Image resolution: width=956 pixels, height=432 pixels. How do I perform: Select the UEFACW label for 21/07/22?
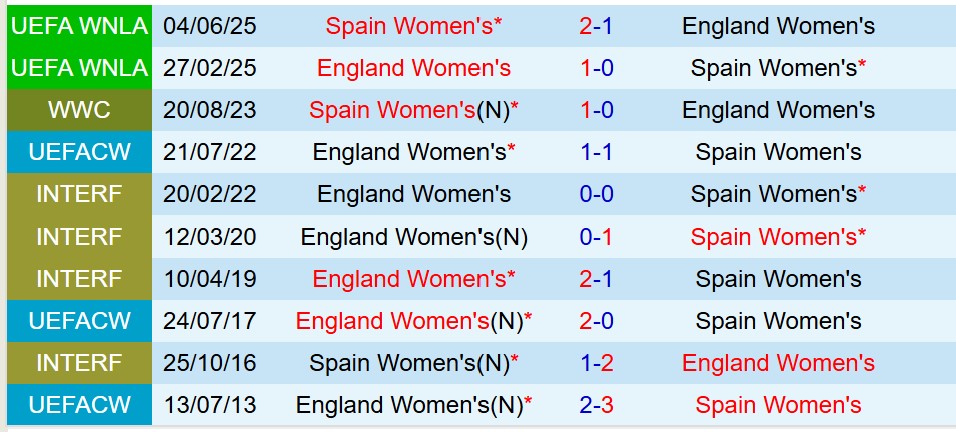[x=79, y=152]
